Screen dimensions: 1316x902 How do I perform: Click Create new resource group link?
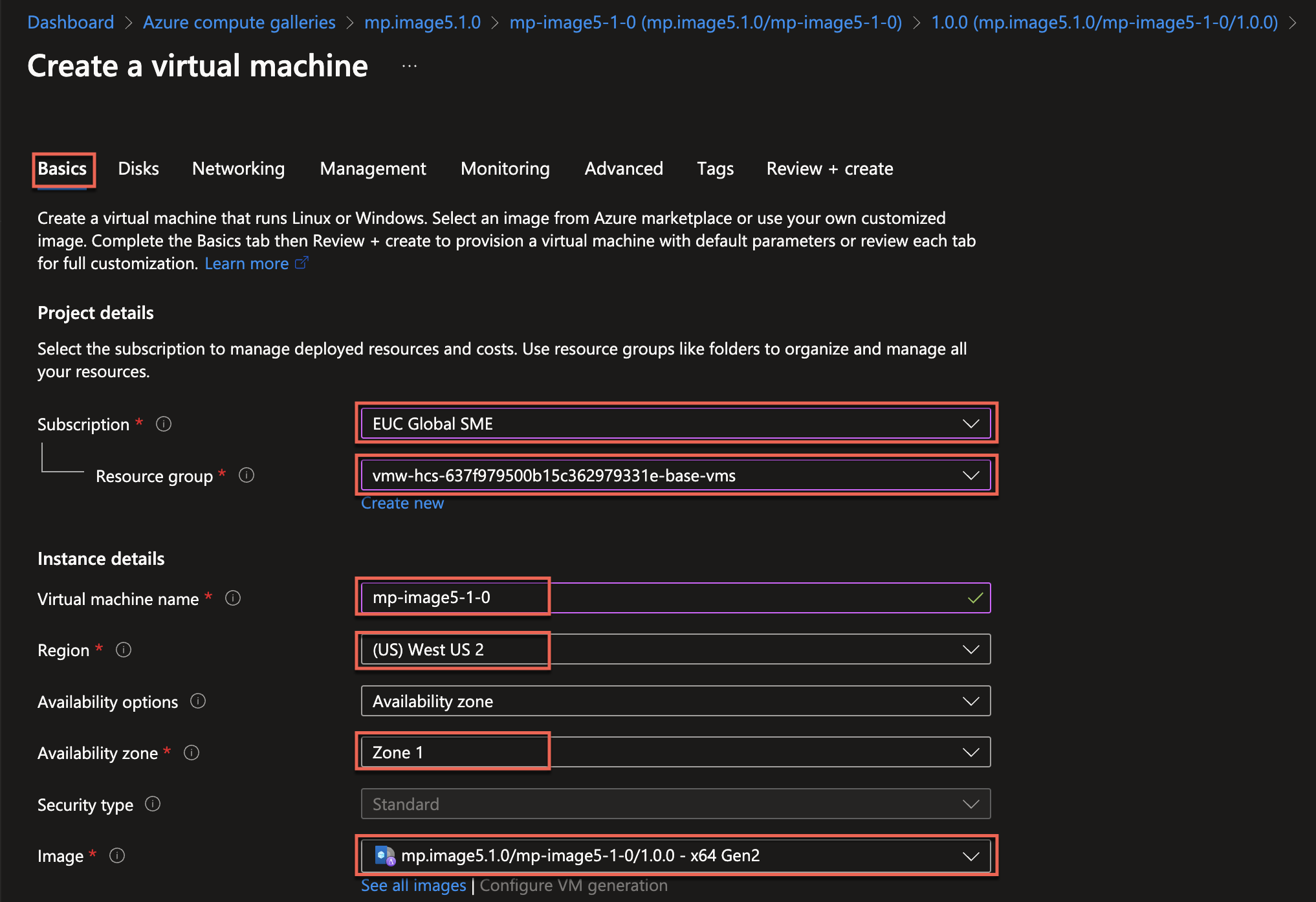pos(402,503)
